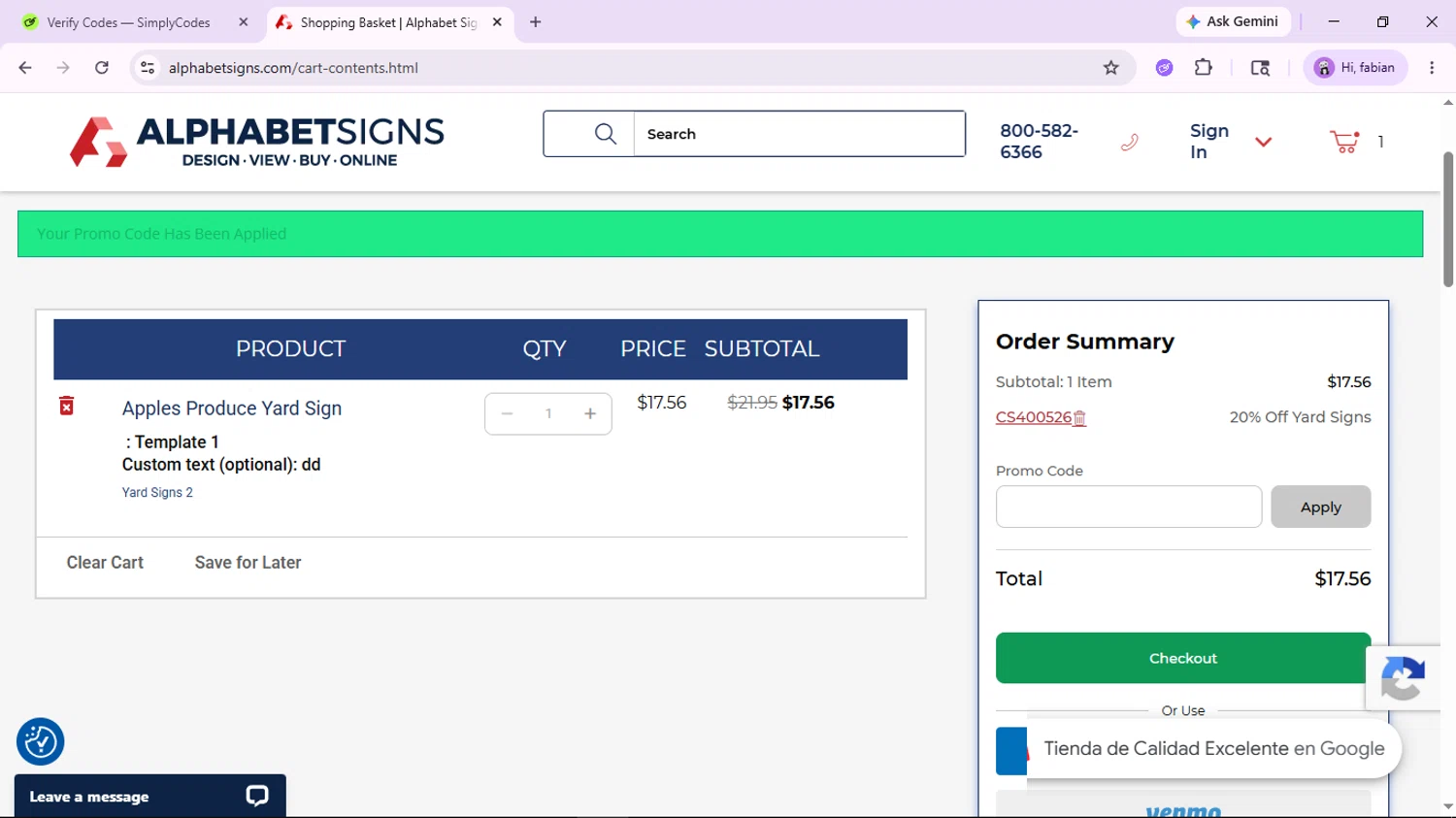Call the 800-582-6366 phone number

(1039, 142)
